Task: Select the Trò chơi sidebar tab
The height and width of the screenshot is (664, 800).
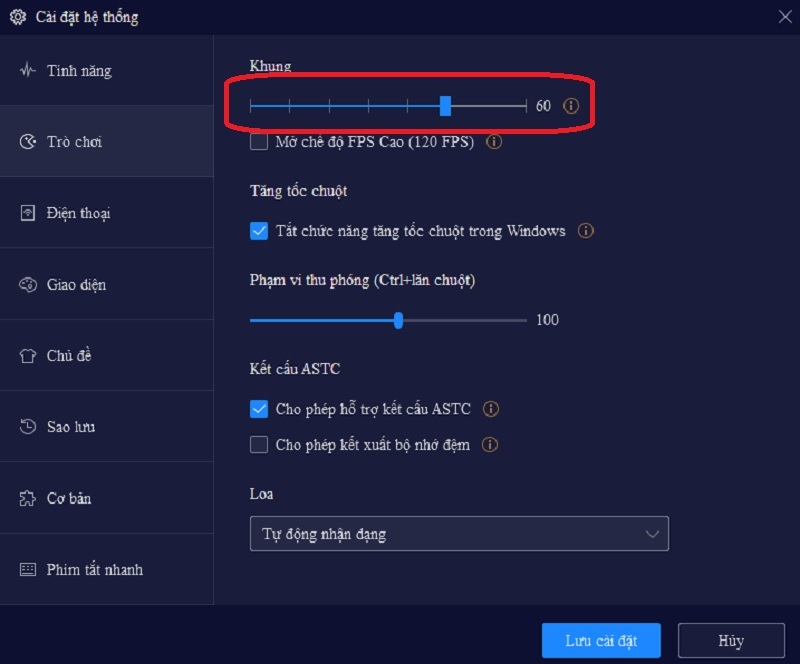Action: (107, 141)
